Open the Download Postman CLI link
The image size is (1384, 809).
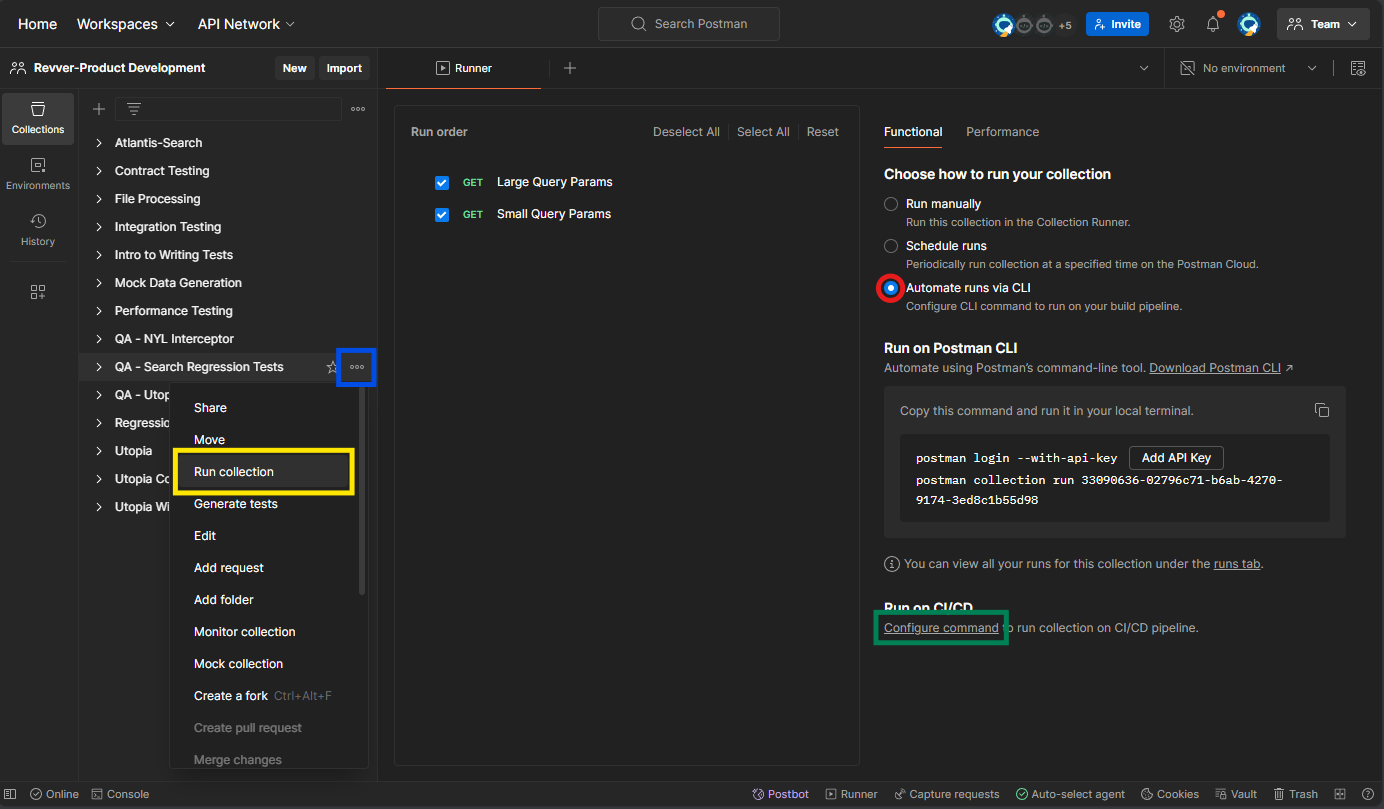pos(1215,368)
